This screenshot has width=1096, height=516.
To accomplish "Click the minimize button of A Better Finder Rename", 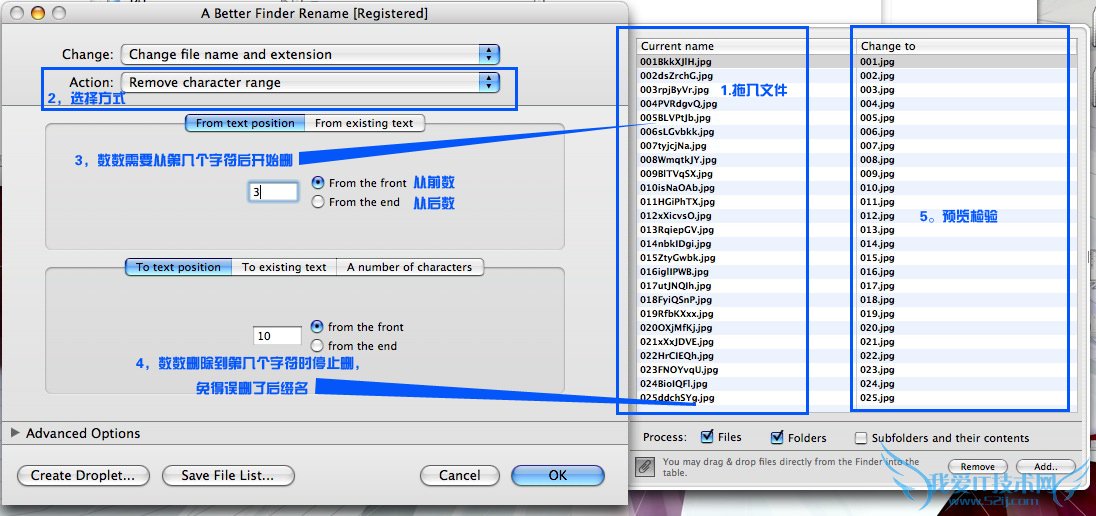I will point(38,13).
